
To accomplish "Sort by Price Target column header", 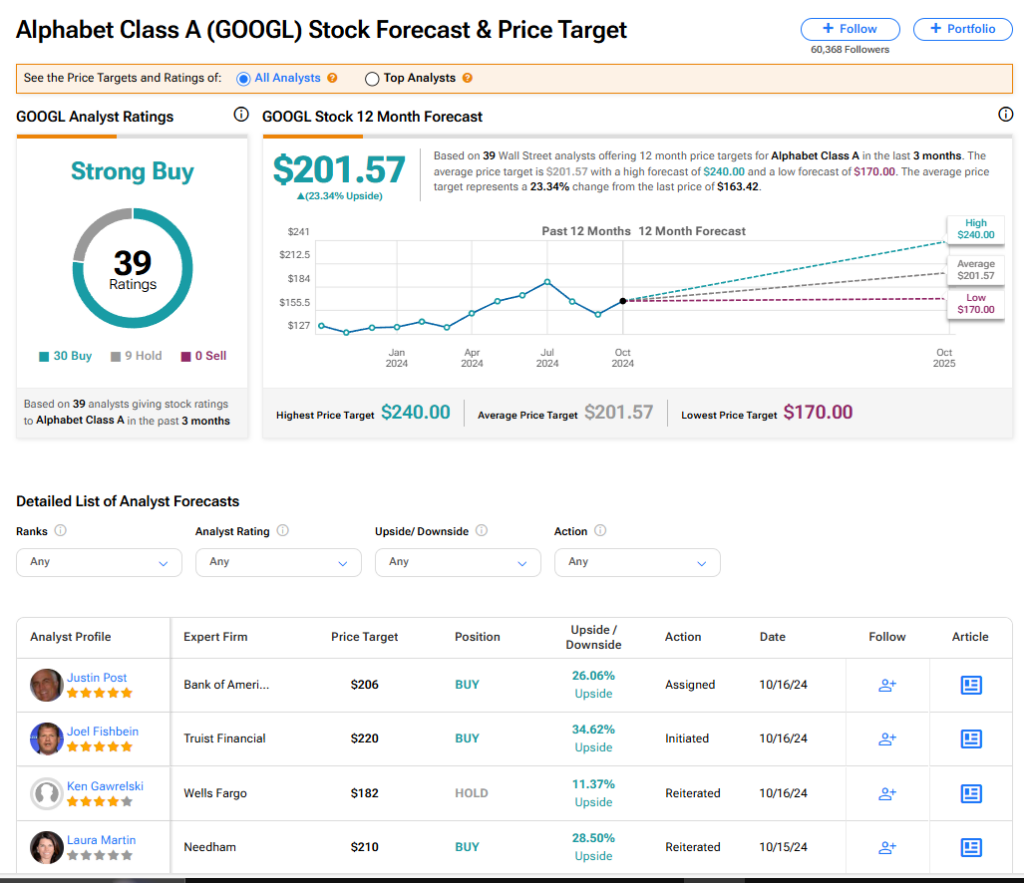I will 364,637.
